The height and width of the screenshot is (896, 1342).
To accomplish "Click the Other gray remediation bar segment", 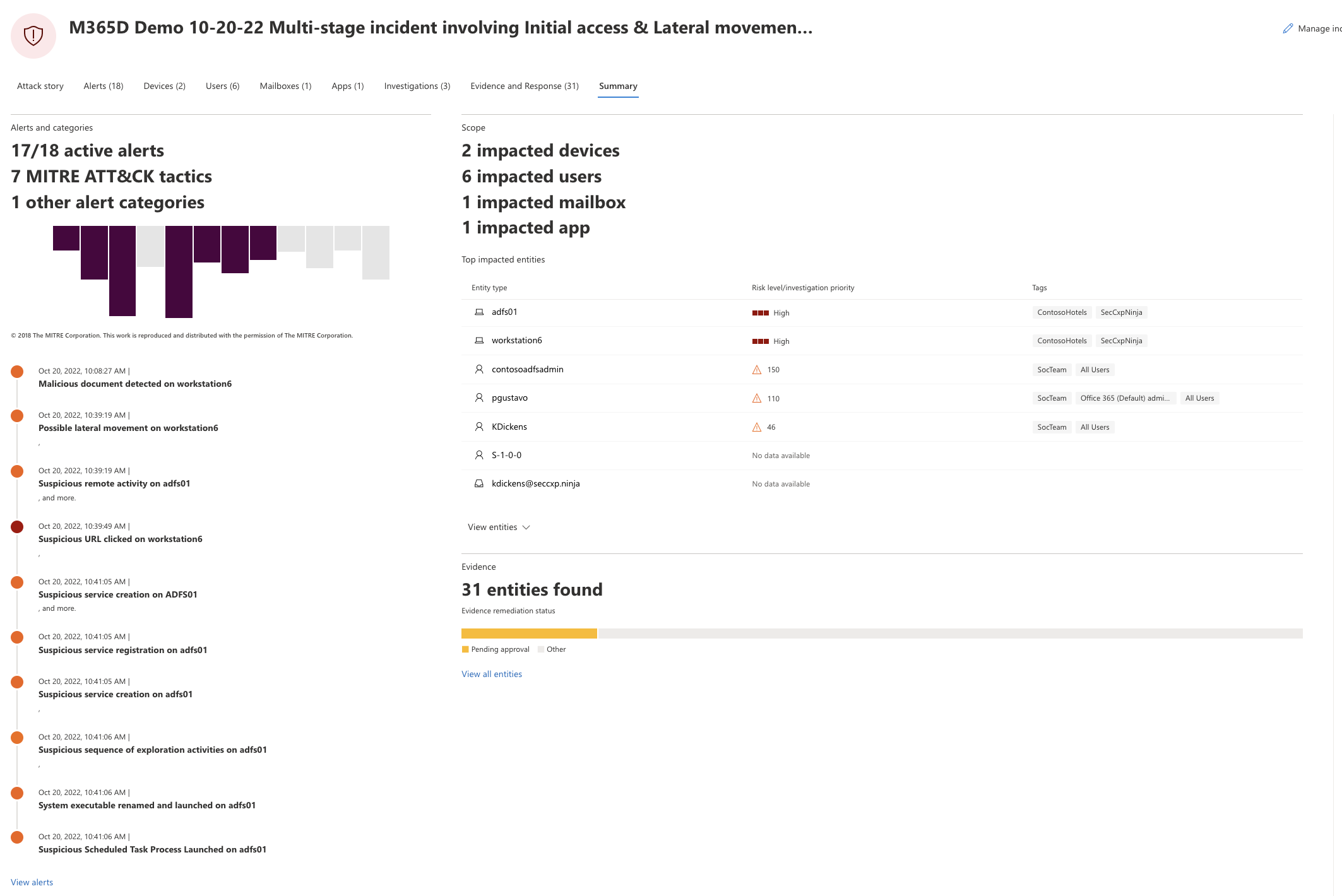I will (951, 634).
